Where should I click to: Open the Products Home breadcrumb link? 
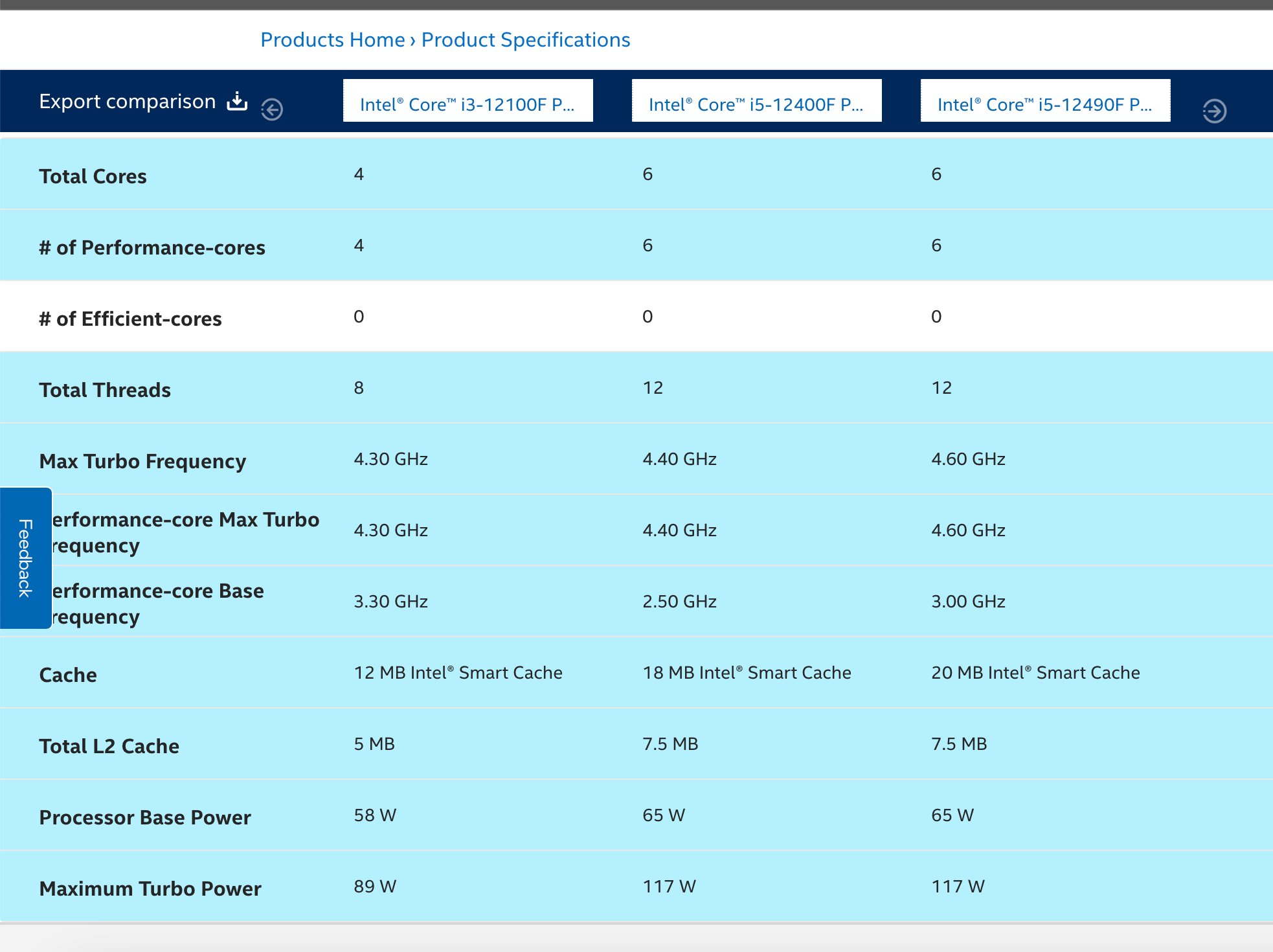point(332,40)
